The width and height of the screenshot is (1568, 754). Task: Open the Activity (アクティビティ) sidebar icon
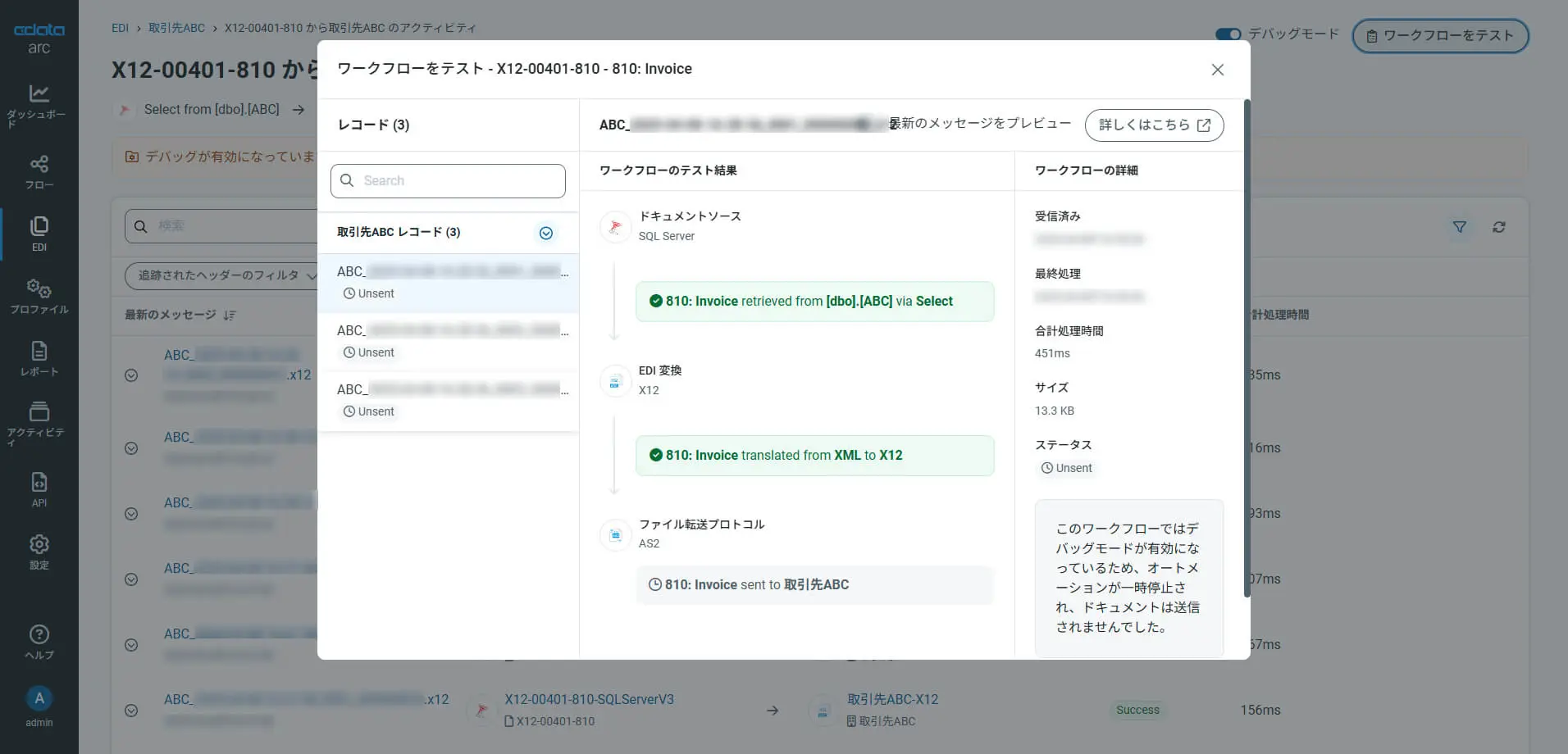pos(39,423)
